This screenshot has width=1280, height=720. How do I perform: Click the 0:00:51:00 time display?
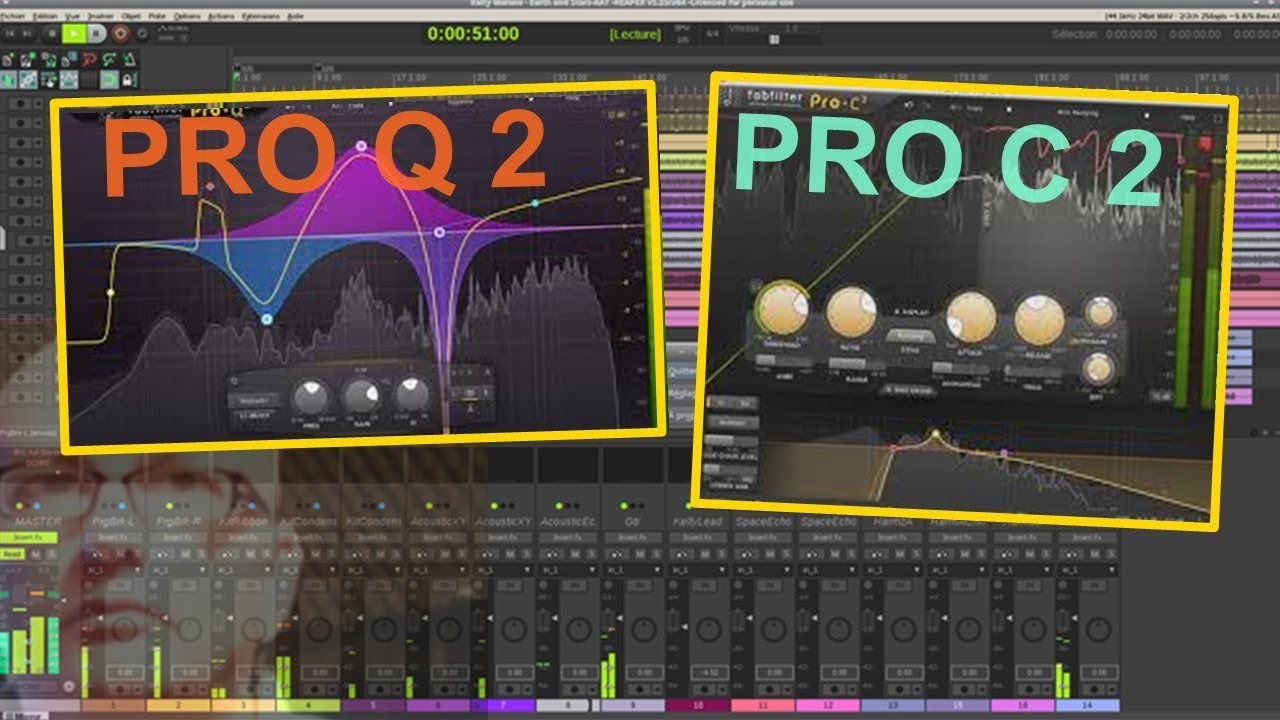473,33
